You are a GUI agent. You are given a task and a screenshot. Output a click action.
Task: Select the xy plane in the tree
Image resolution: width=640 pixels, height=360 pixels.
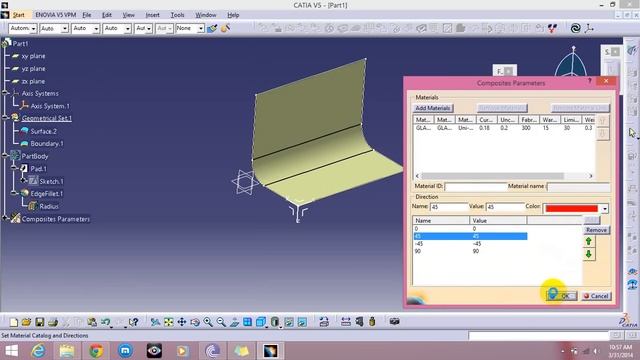[x=33, y=56]
